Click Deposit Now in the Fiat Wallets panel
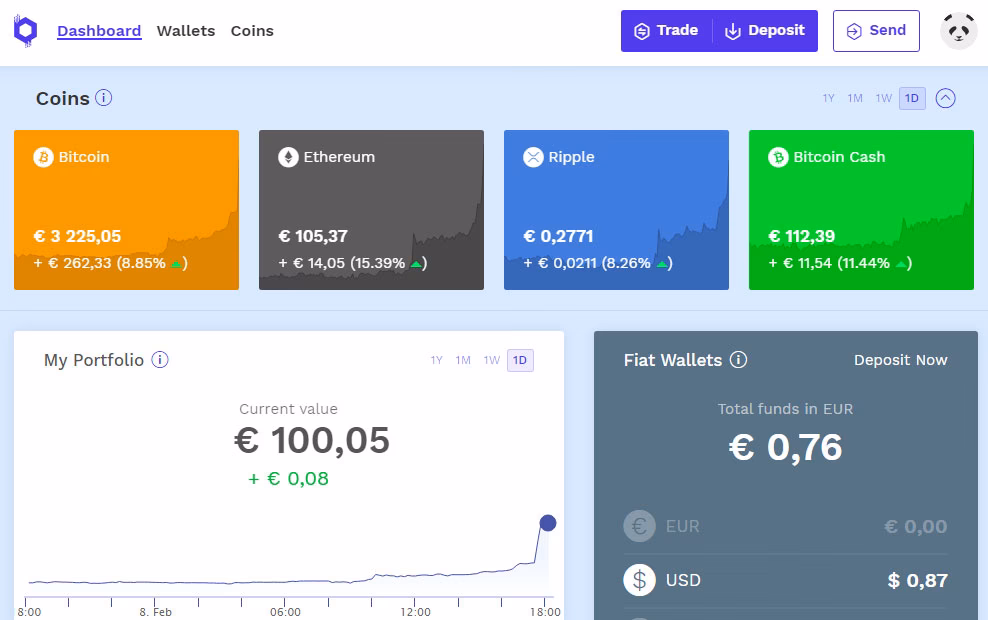Viewport: 988px width, 620px height. 900,360
